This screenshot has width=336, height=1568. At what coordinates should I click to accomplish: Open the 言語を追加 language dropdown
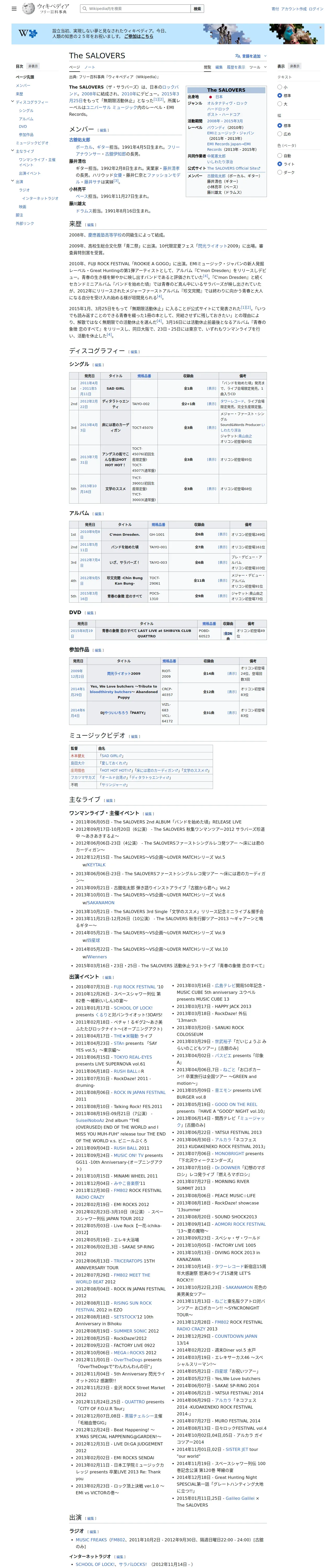251,56
